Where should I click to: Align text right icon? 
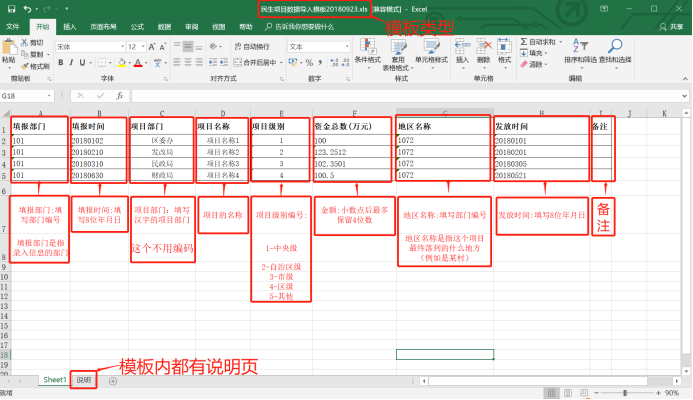click(199, 62)
